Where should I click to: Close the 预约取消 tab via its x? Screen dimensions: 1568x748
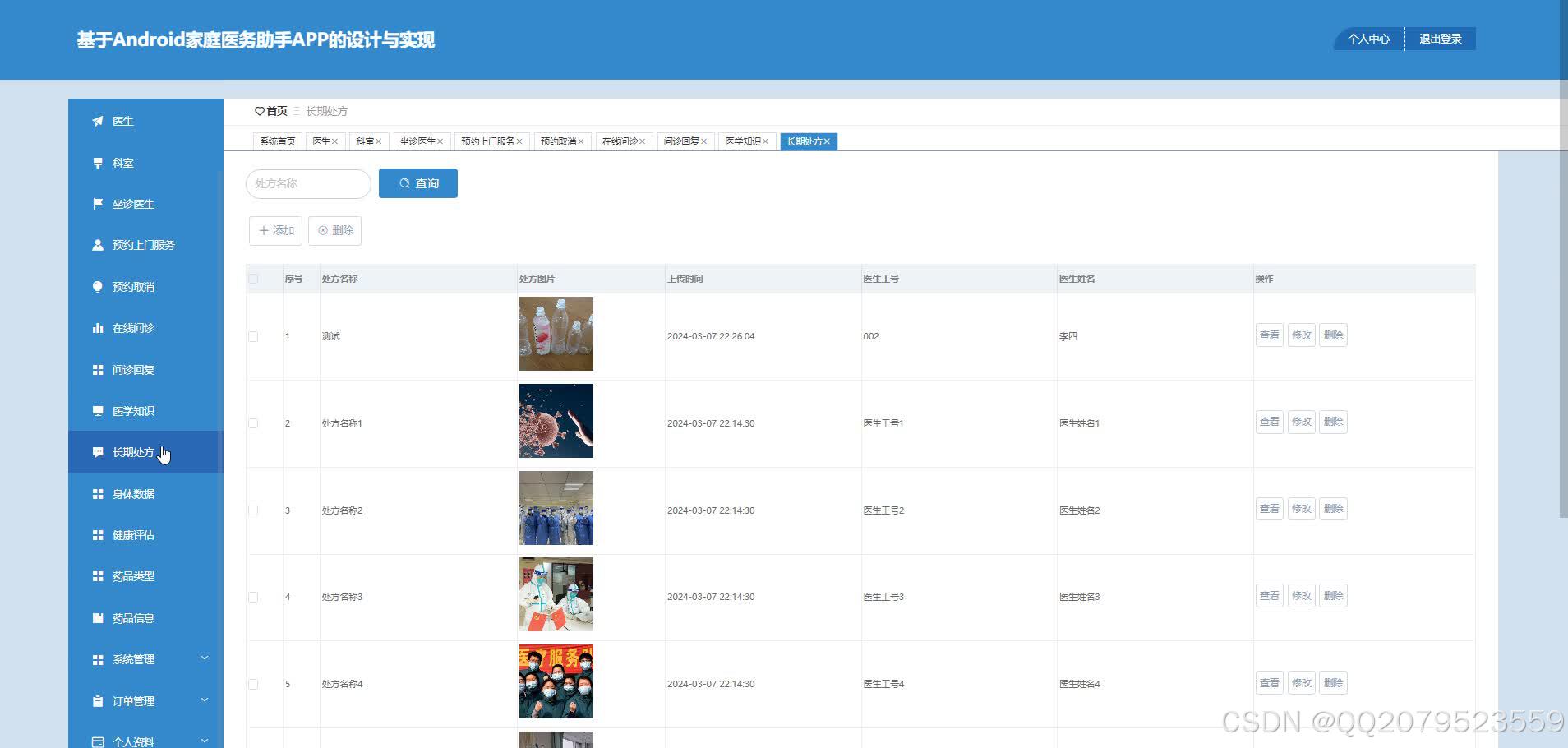pos(581,141)
